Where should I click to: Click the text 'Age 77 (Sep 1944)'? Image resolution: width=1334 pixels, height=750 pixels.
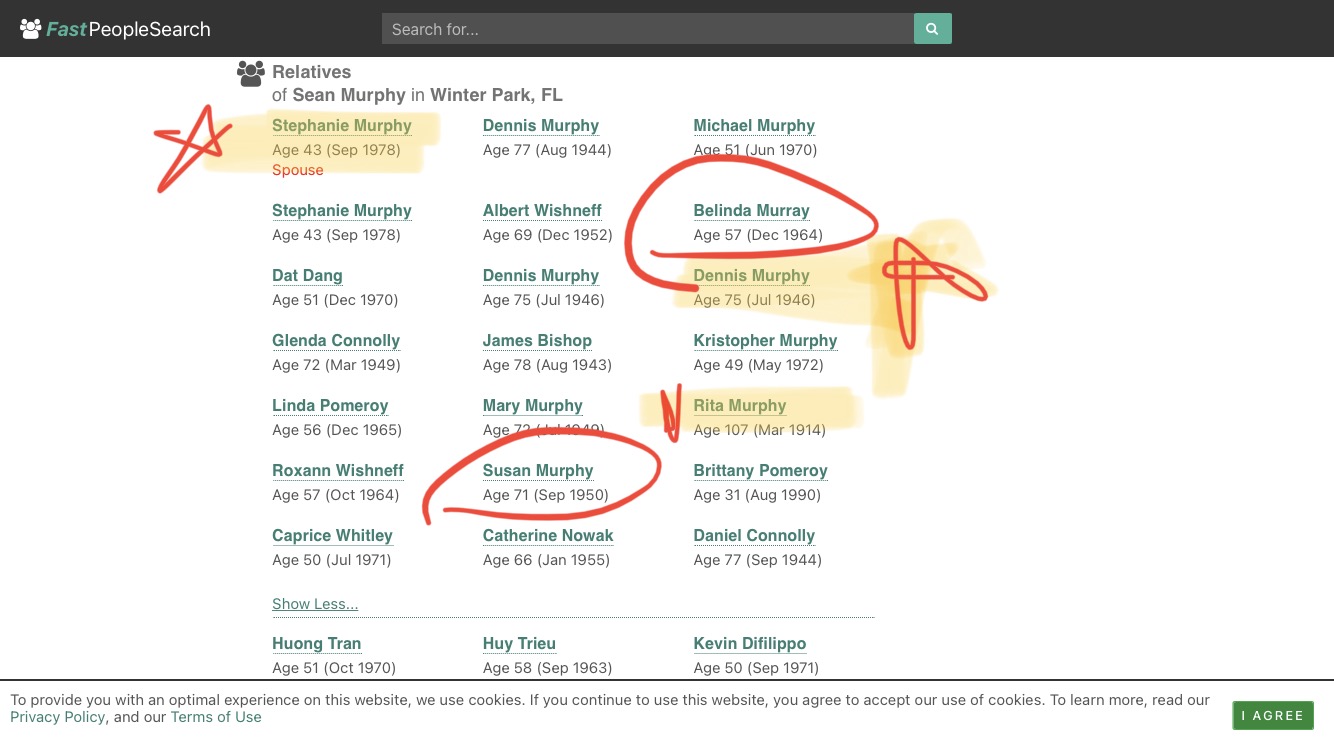[x=758, y=560]
